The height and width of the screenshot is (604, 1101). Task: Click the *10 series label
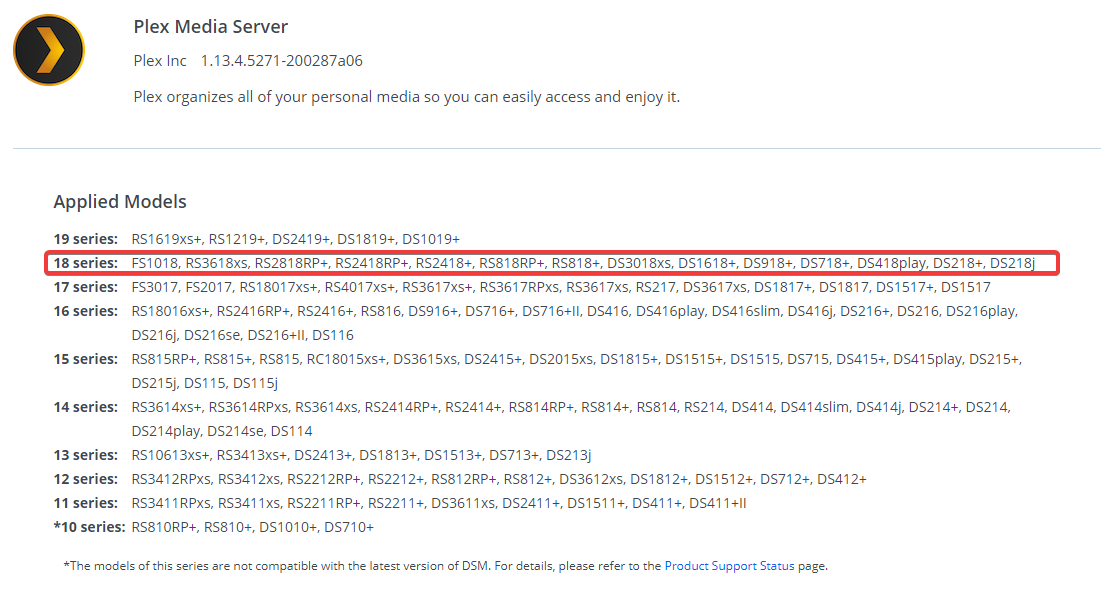pyautogui.click(x=89, y=527)
